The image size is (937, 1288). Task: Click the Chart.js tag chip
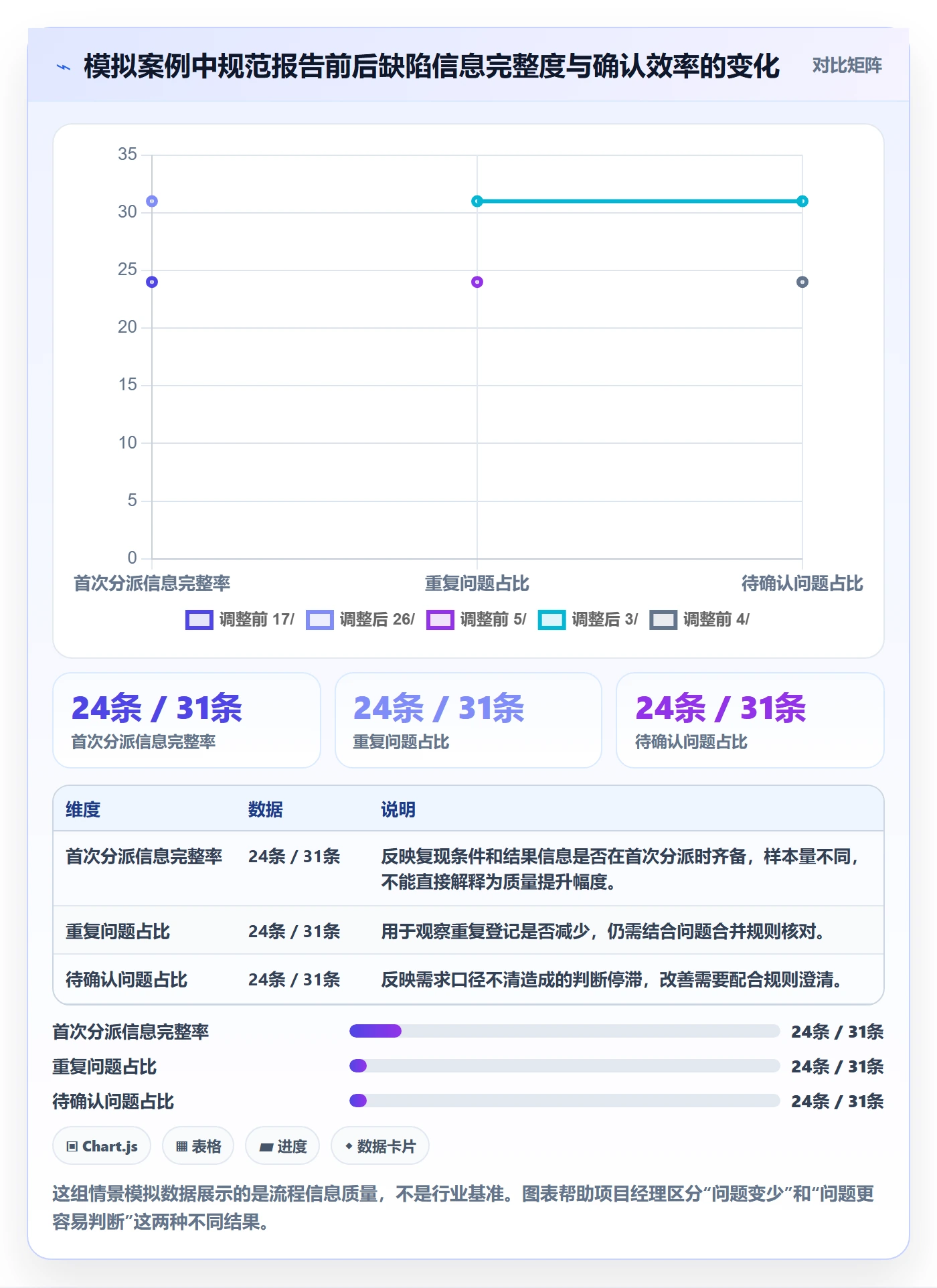point(102,1146)
